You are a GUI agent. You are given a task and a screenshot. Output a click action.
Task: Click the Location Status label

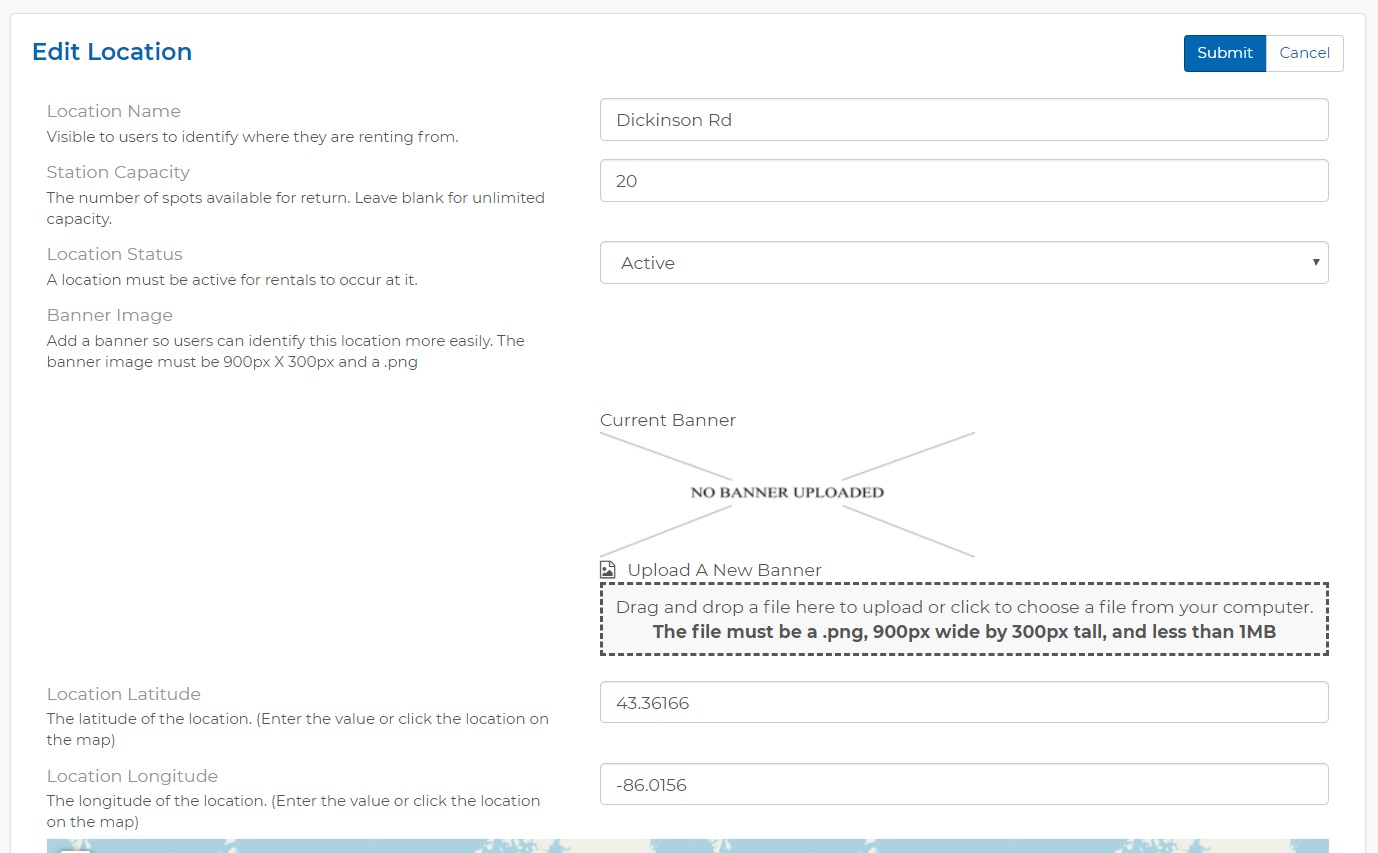(115, 254)
